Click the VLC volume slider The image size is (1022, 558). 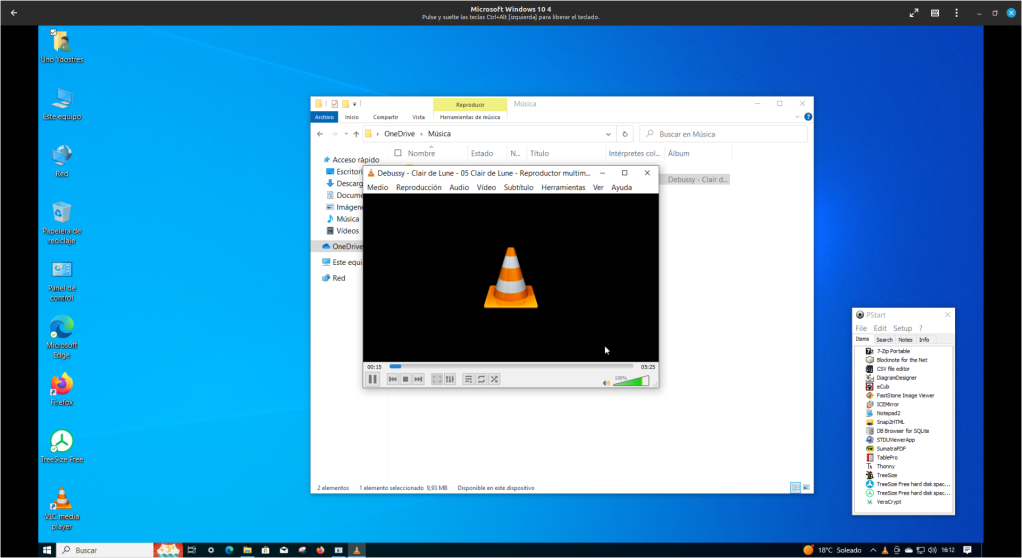click(x=630, y=381)
